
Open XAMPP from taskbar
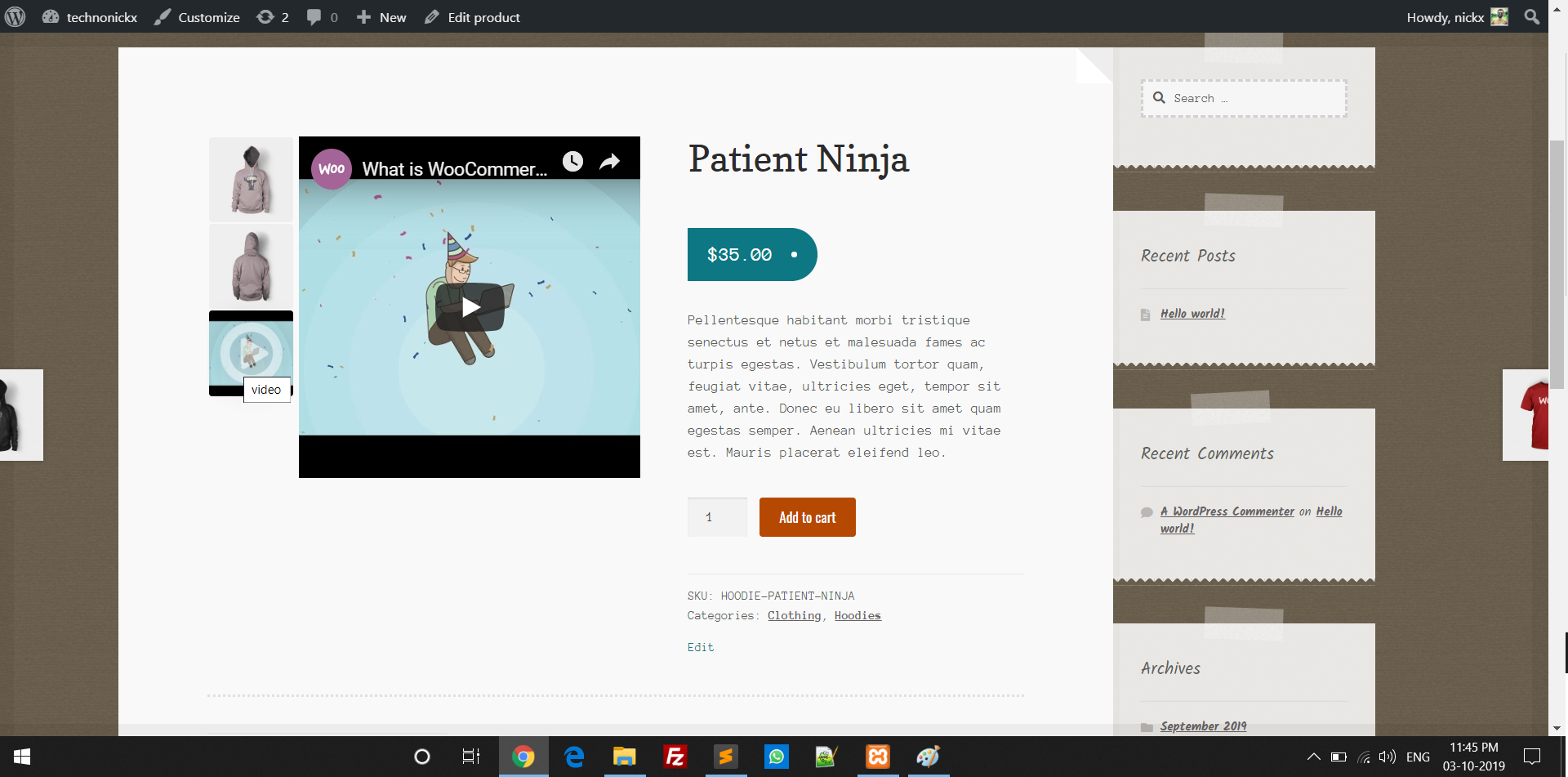coord(877,757)
